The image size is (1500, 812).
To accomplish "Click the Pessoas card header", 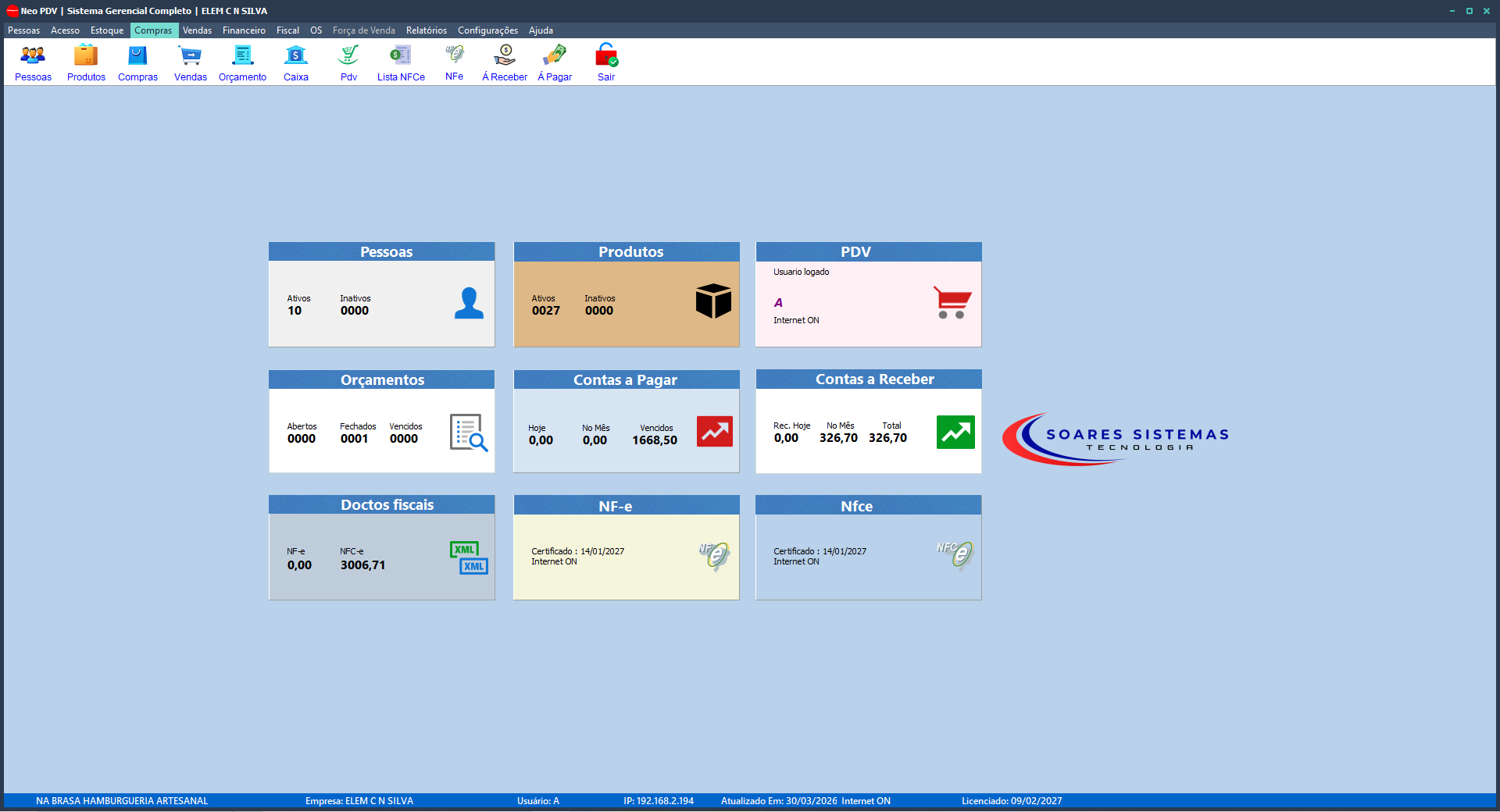I will coord(381,251).
